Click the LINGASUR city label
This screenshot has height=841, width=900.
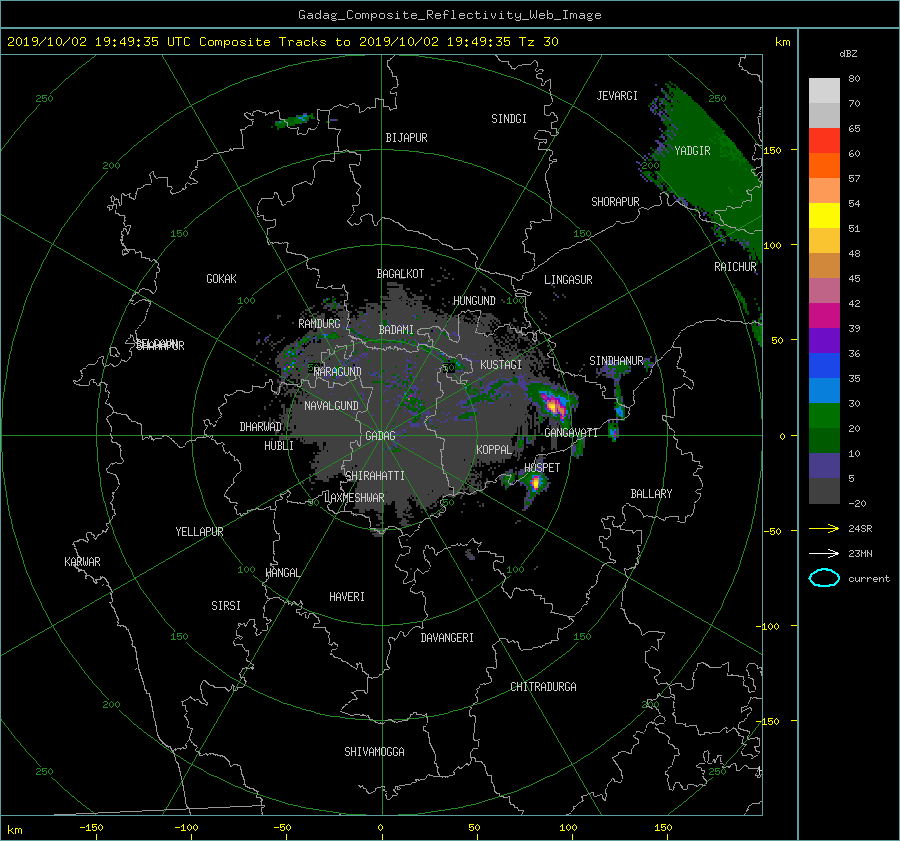click(x=568, y=280)
